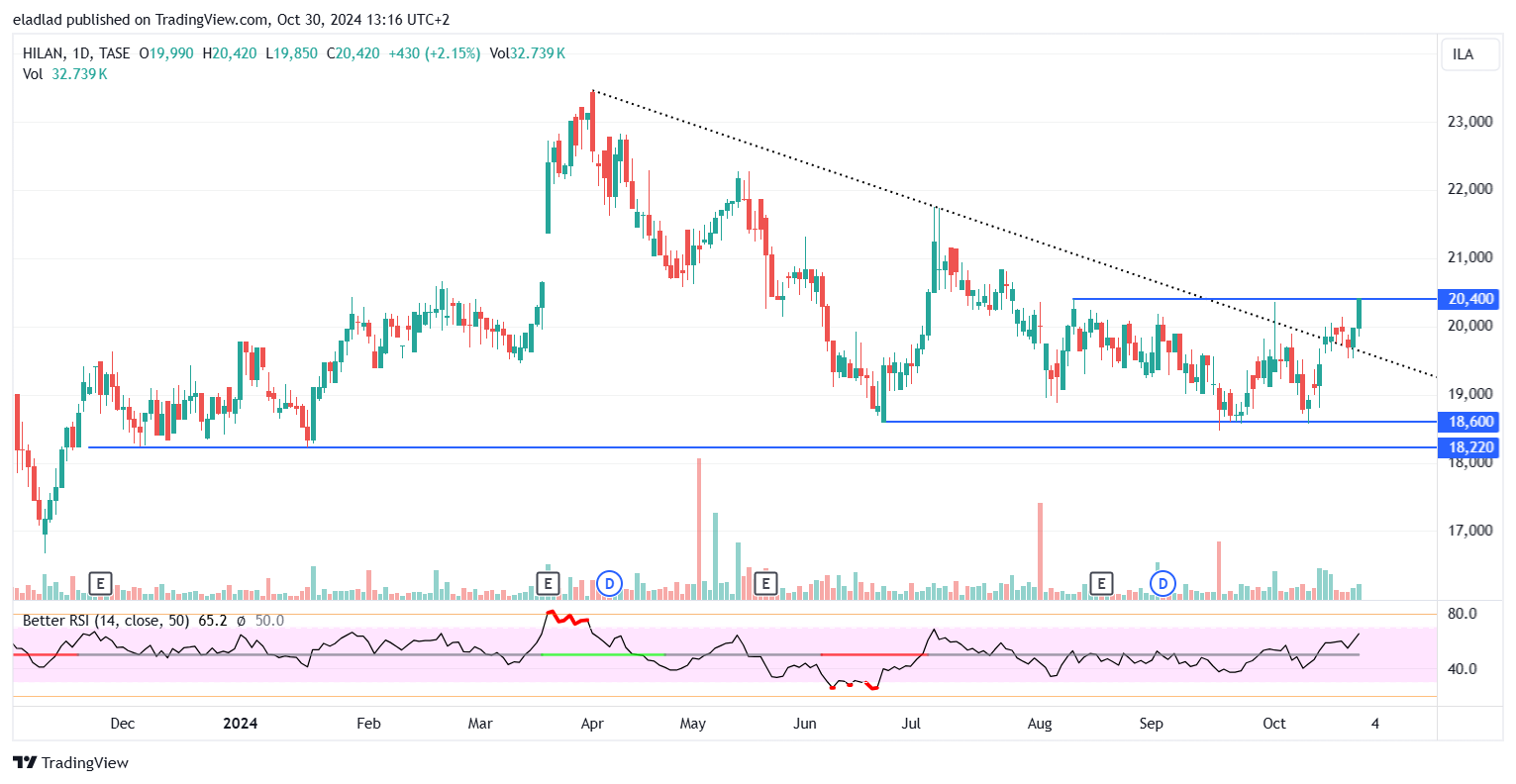Image resolution: width=1516 pixels, height=784 pixels.
Task: Click the Feb label on the time axis
Action: (x=368, y=724)
